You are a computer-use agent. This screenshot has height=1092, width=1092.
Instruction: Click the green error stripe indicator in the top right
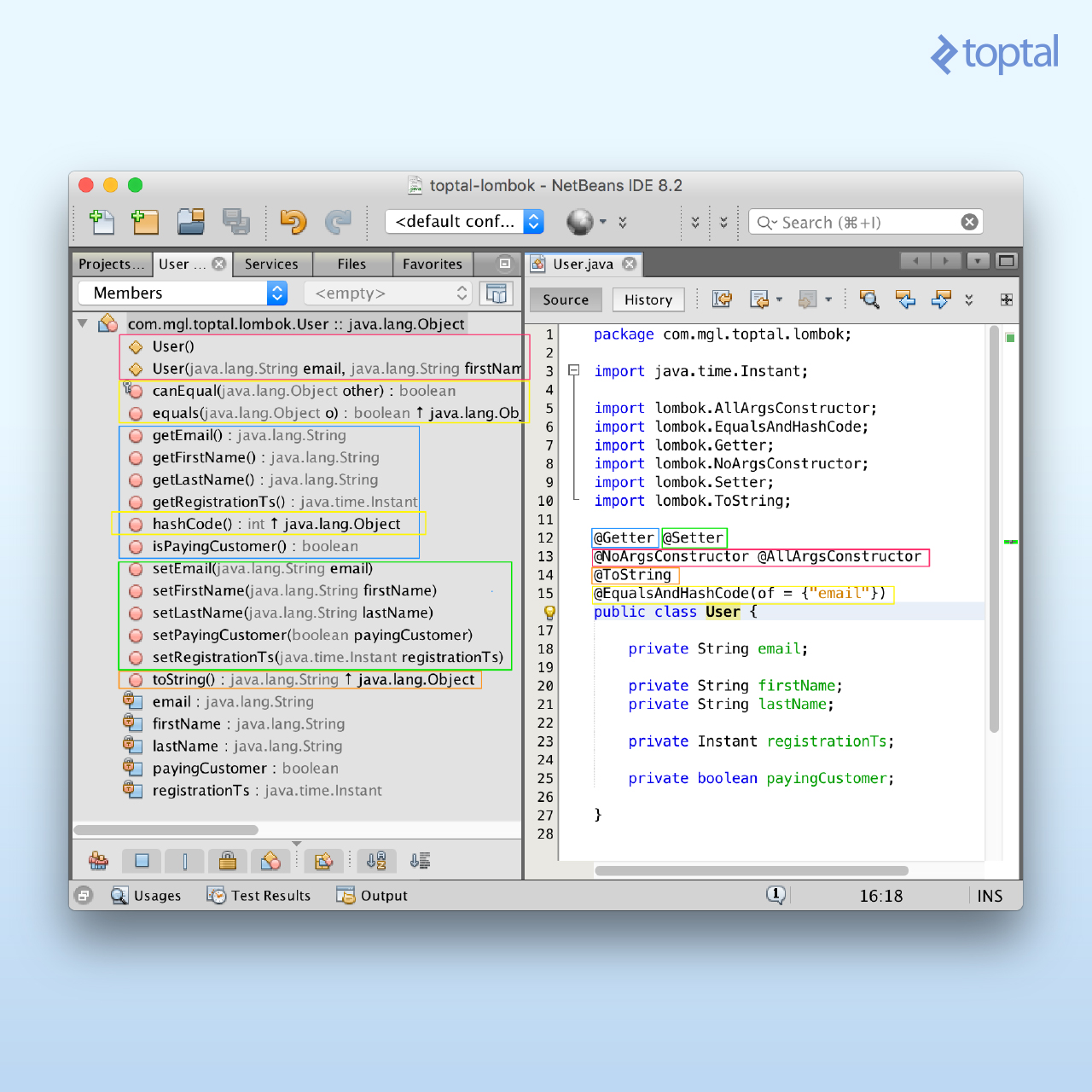pos(1010,338)
